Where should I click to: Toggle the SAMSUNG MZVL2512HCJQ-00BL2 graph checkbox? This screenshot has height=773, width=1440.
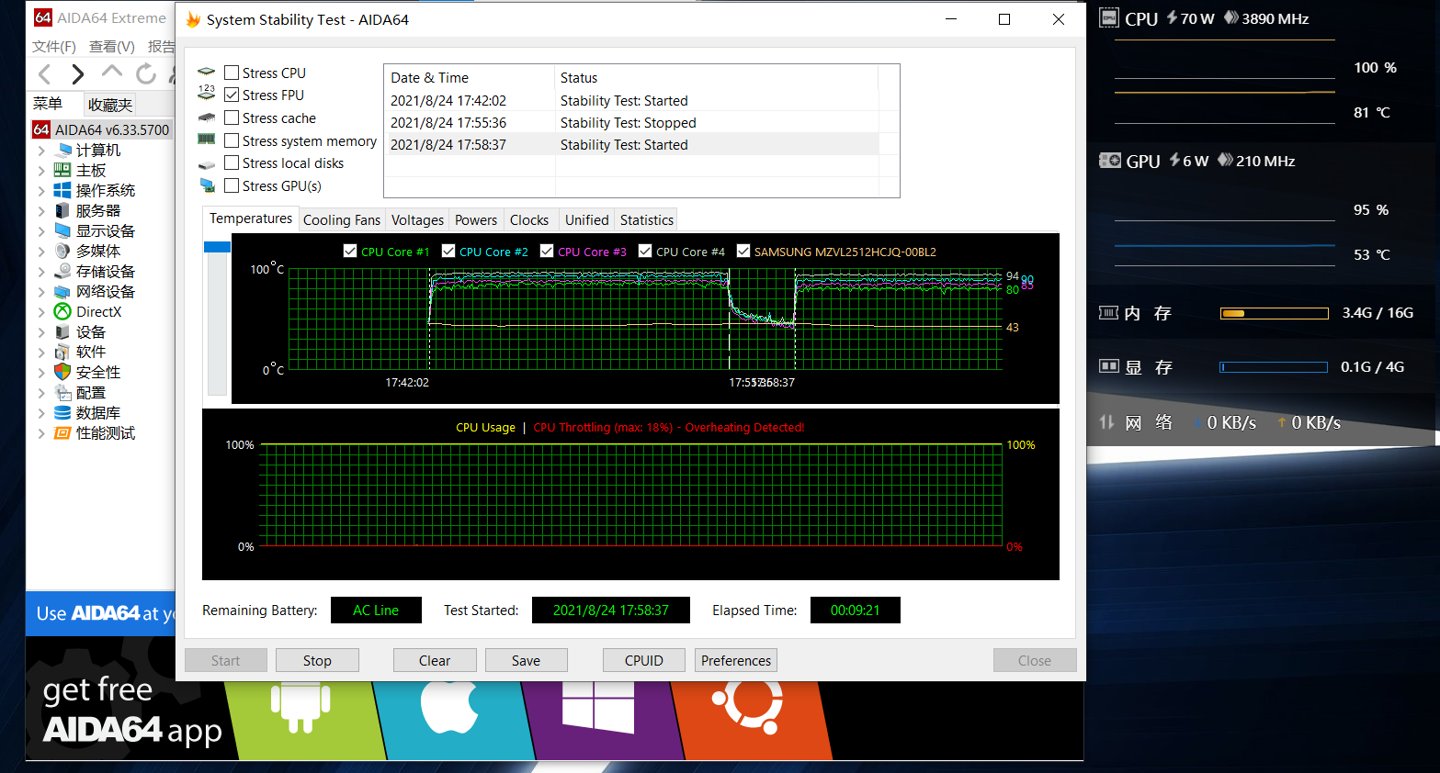pyautogui.click(x=743, y=251)
